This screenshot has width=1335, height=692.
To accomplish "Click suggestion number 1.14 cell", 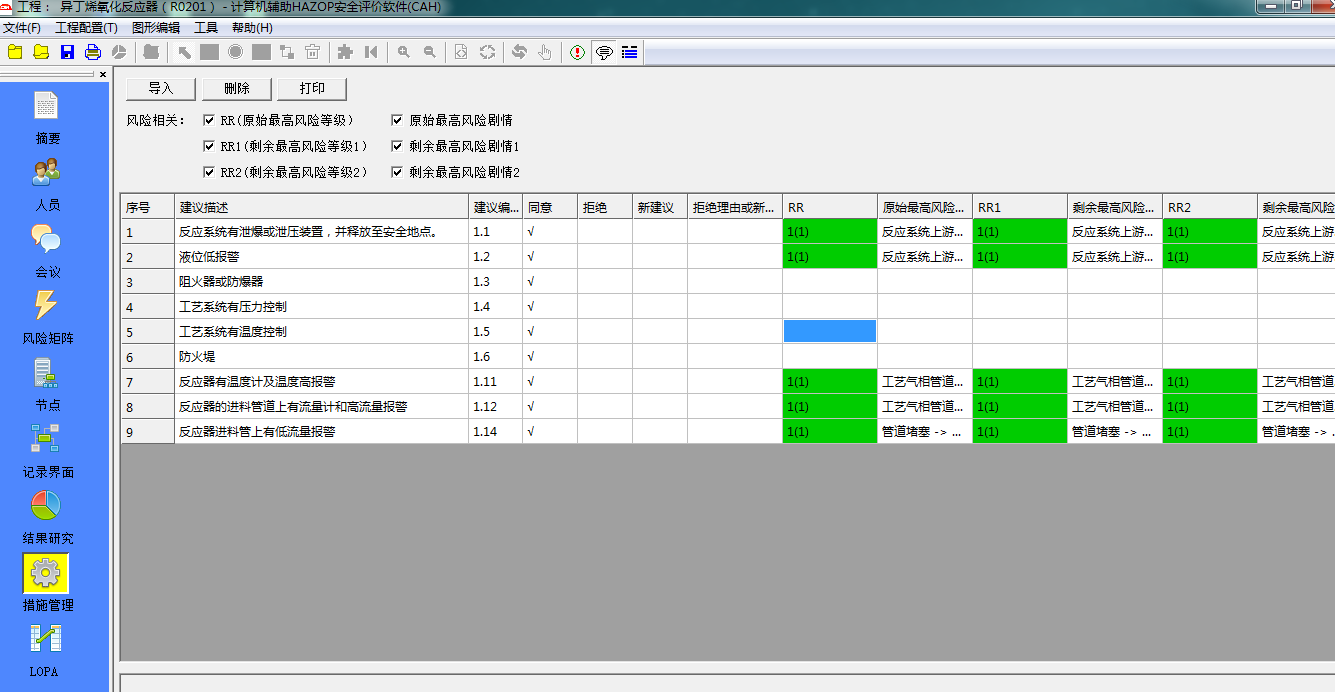I will click(495, 431).
